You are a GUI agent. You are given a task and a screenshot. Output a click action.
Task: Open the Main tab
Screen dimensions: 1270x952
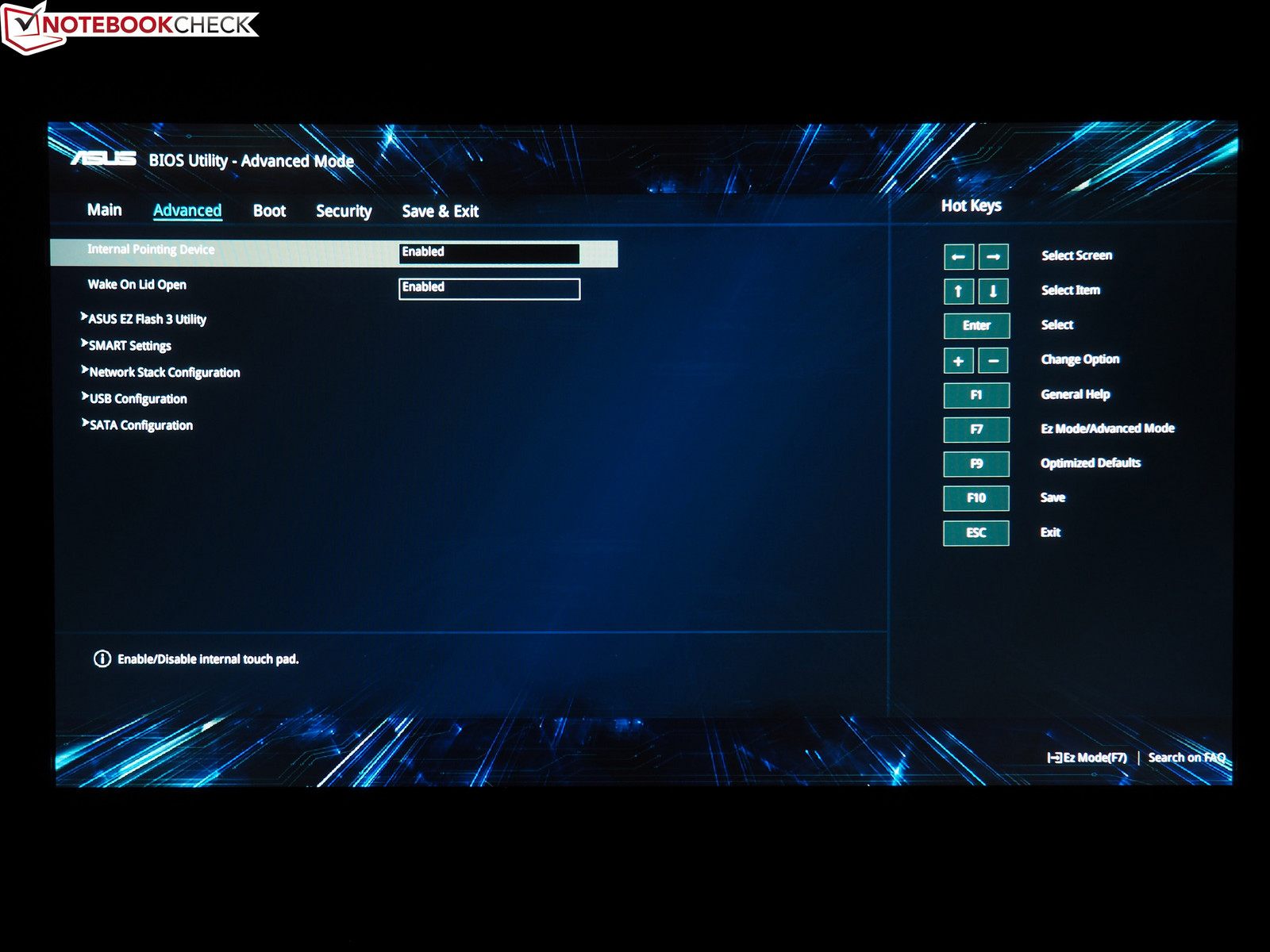(x=105, y=210)
